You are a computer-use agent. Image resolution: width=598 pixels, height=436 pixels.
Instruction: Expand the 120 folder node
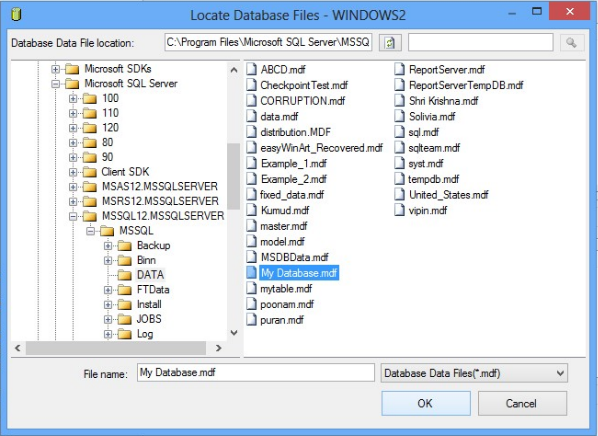pos(73,128)
